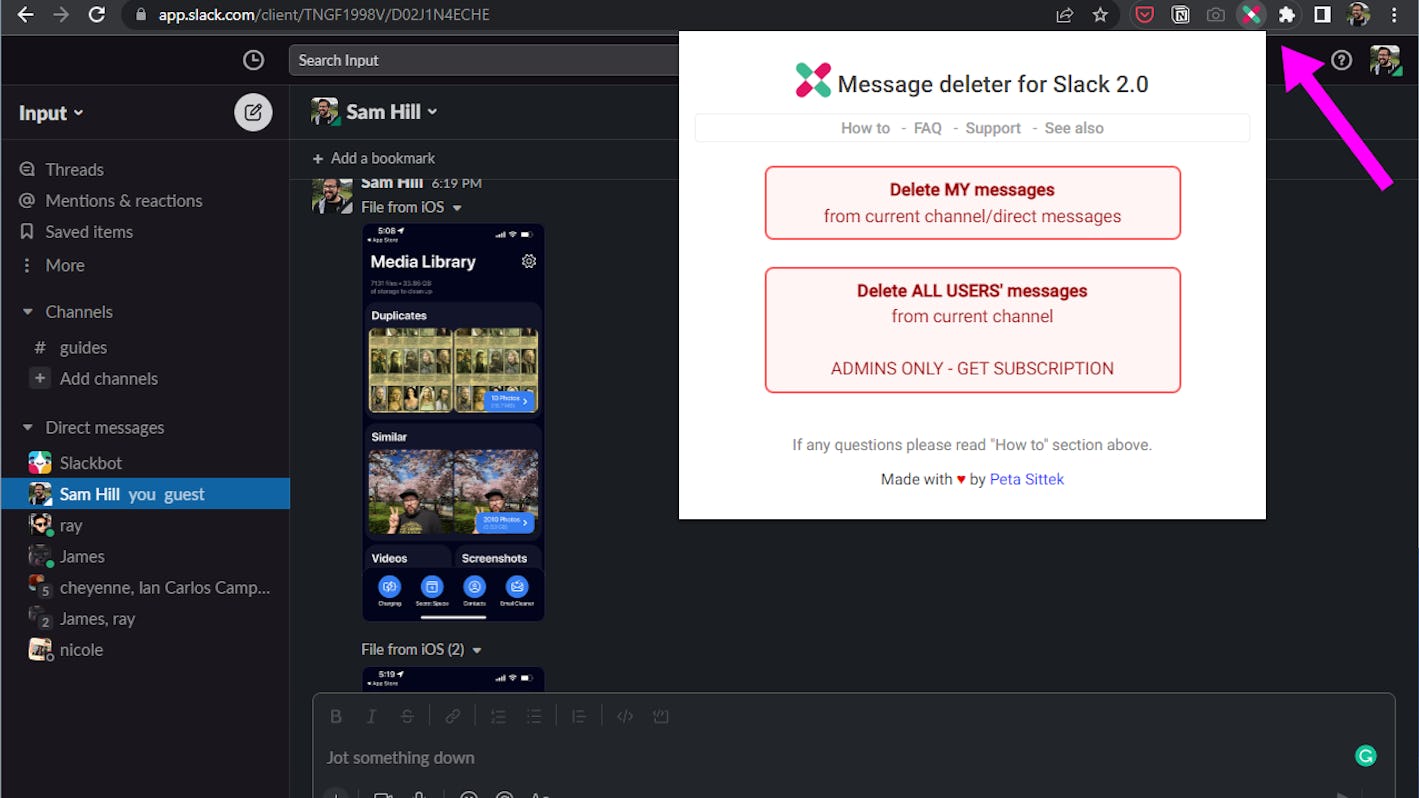Open Slack history with the clock icon
Image resolution: width=1419 pixels, height=798 pixels.
253,60
